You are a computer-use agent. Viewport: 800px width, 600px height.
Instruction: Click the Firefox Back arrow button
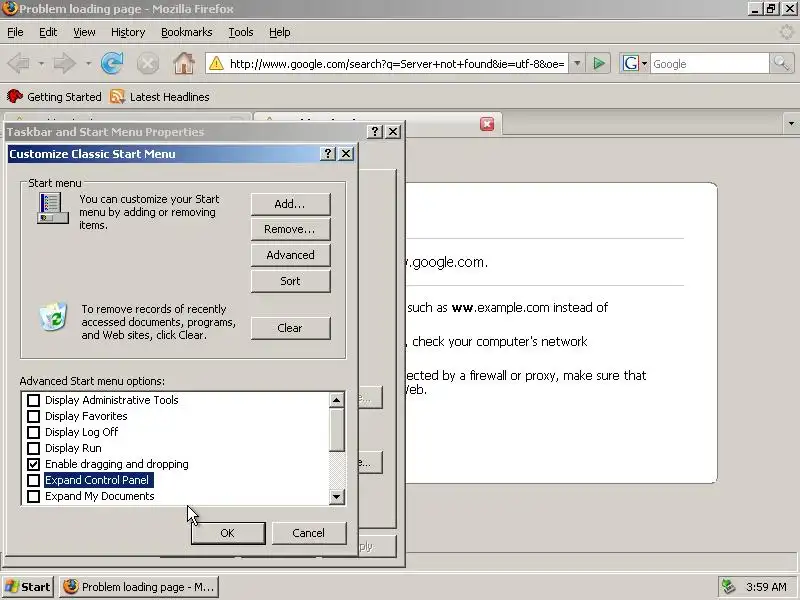click(19, 64)
